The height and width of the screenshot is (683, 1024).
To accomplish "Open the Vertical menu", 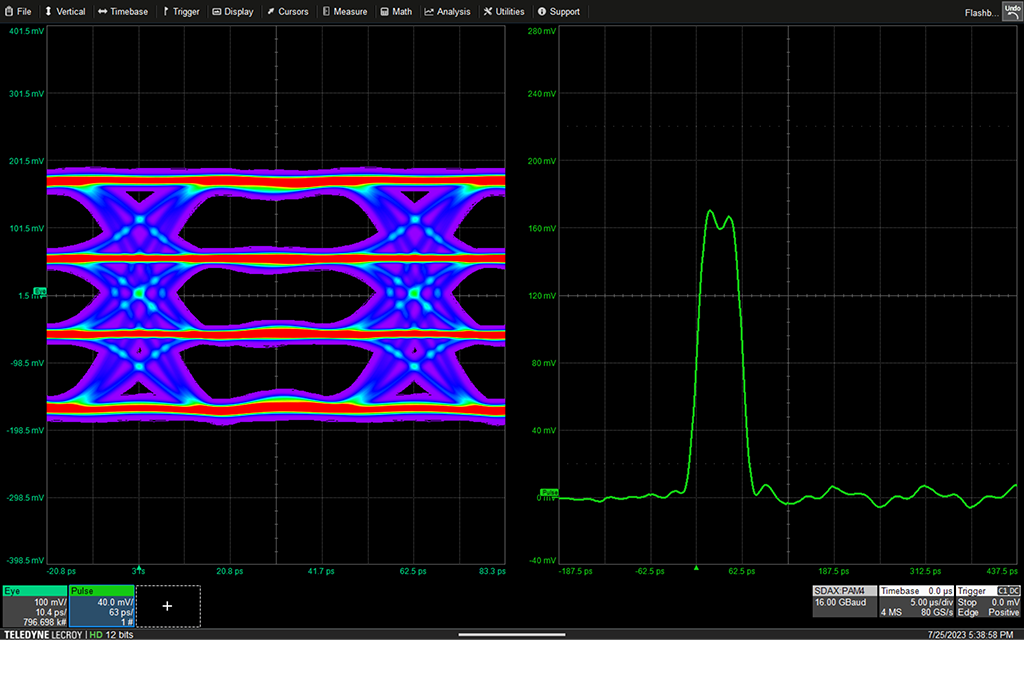I will pyautogui.click(x=64, y=11).
